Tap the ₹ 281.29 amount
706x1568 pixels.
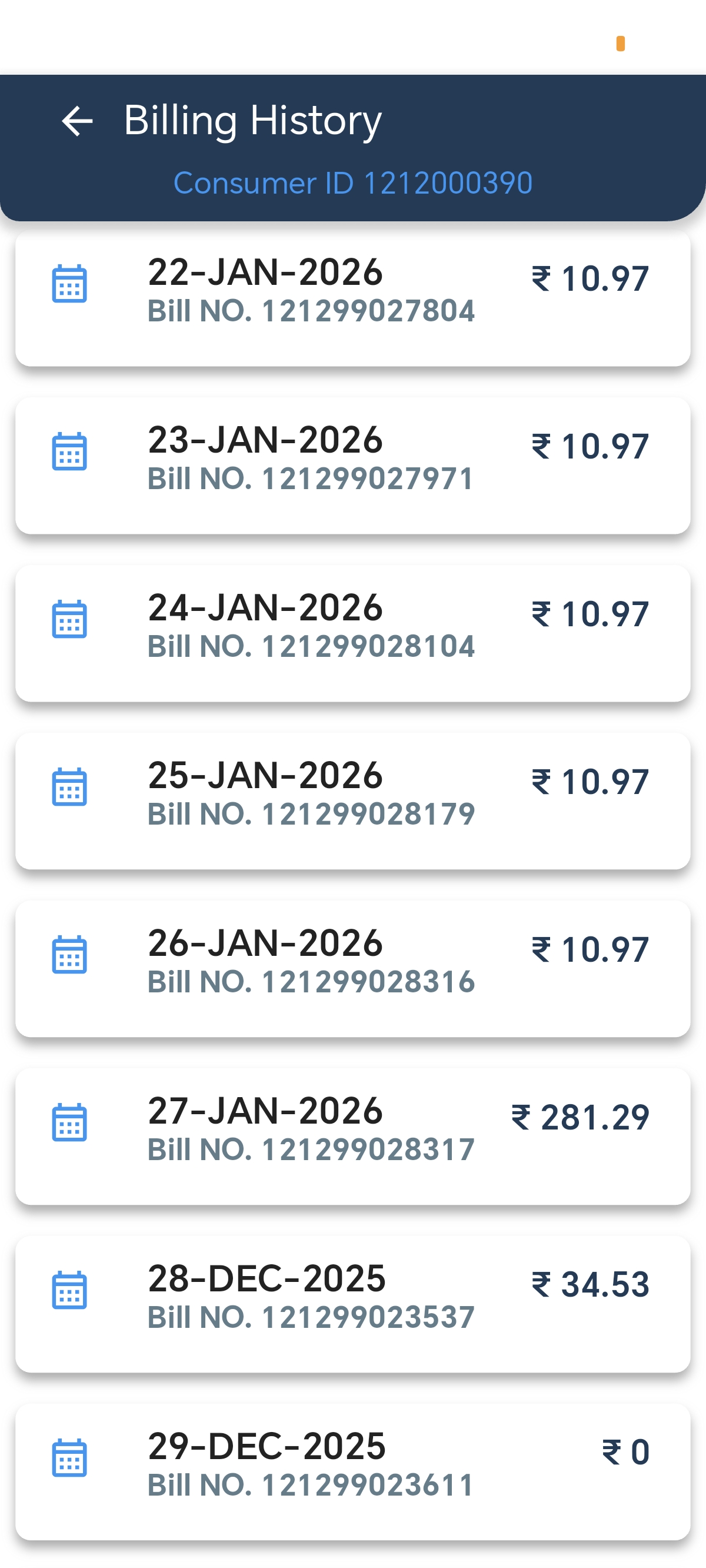click(580, 1118)
